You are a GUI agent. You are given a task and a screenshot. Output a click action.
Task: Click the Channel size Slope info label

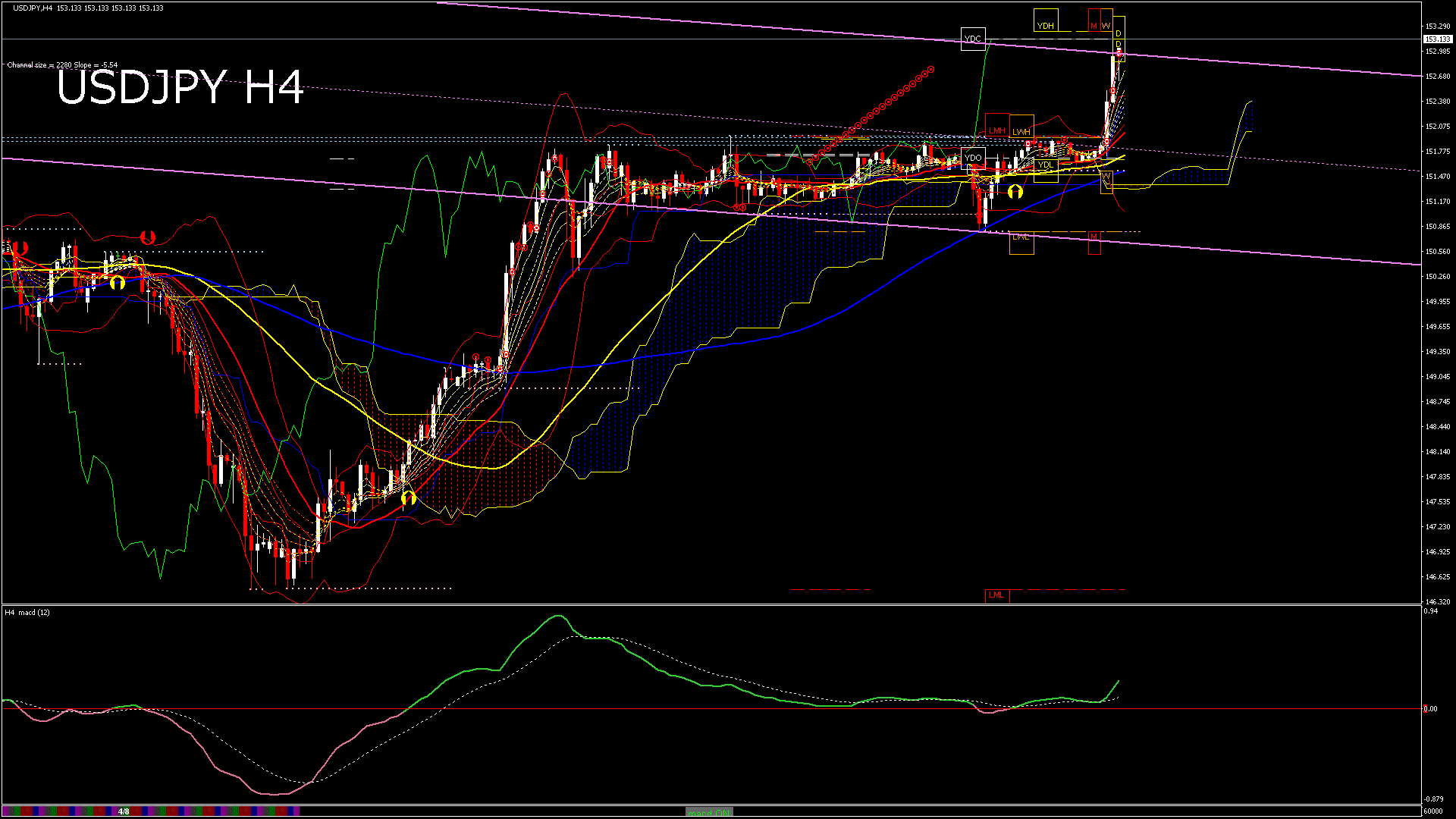(62, 65)
